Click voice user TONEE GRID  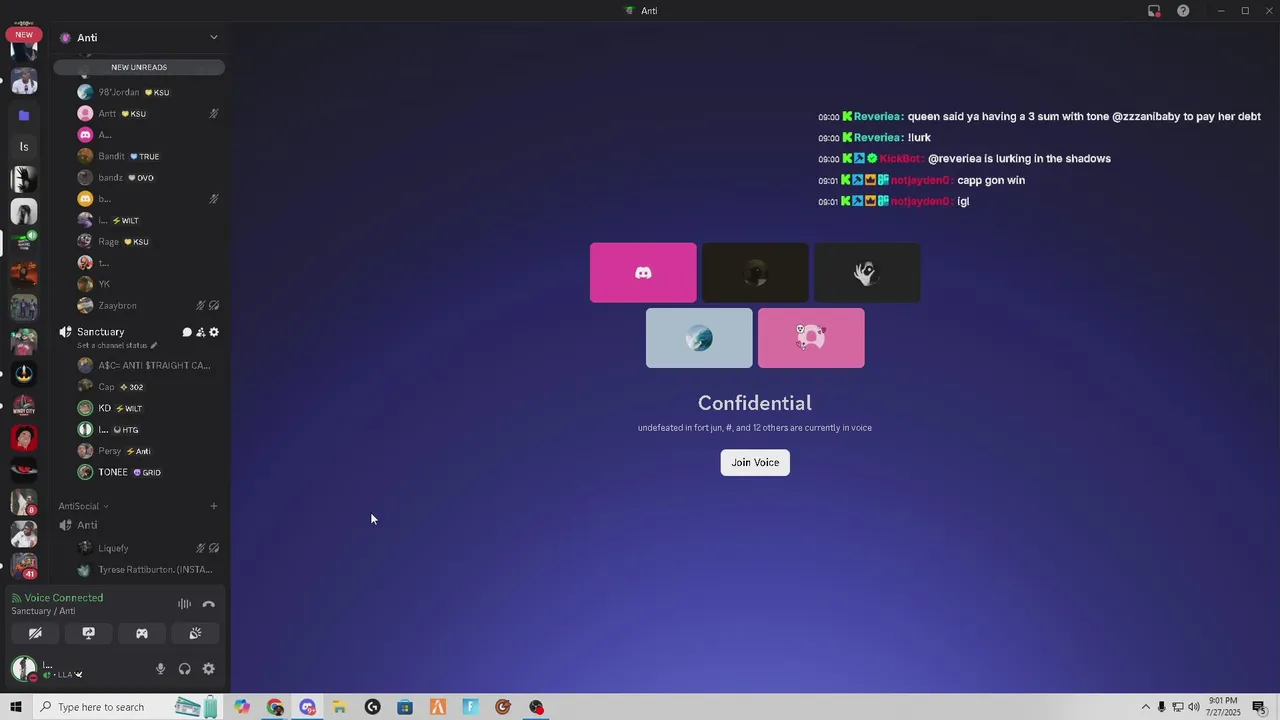(150, 472)
